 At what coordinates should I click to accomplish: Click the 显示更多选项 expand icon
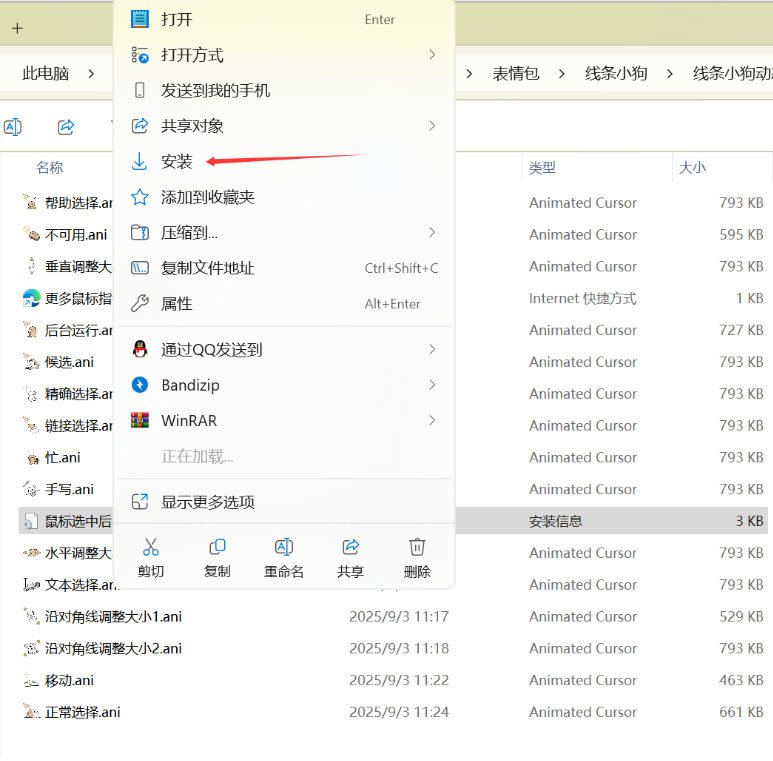(x=140, y=502)
